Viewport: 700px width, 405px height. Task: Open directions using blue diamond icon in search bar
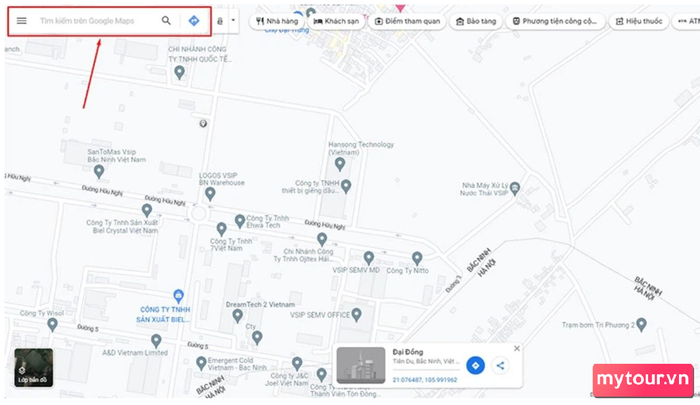click(x=194, y=21)
